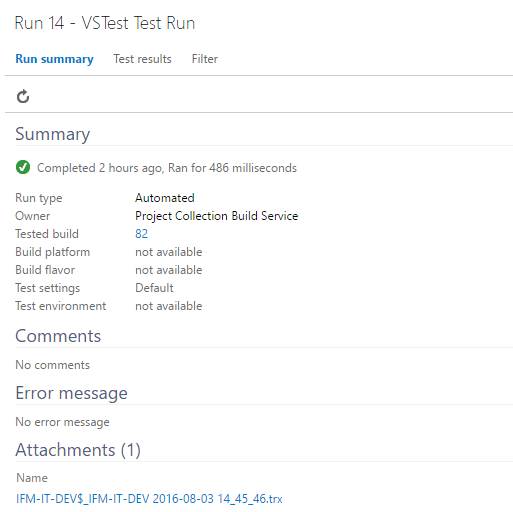Click the Summary section heading
The width and height of the screenshot is (513, 512).
pyautogui.click(x=53, y=134)
